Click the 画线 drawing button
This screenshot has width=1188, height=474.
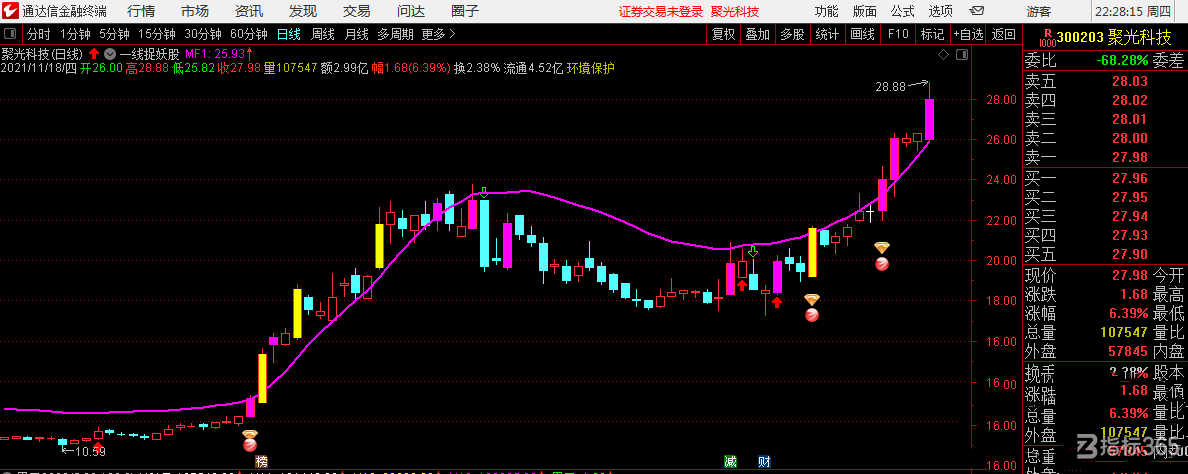point(862,34)
